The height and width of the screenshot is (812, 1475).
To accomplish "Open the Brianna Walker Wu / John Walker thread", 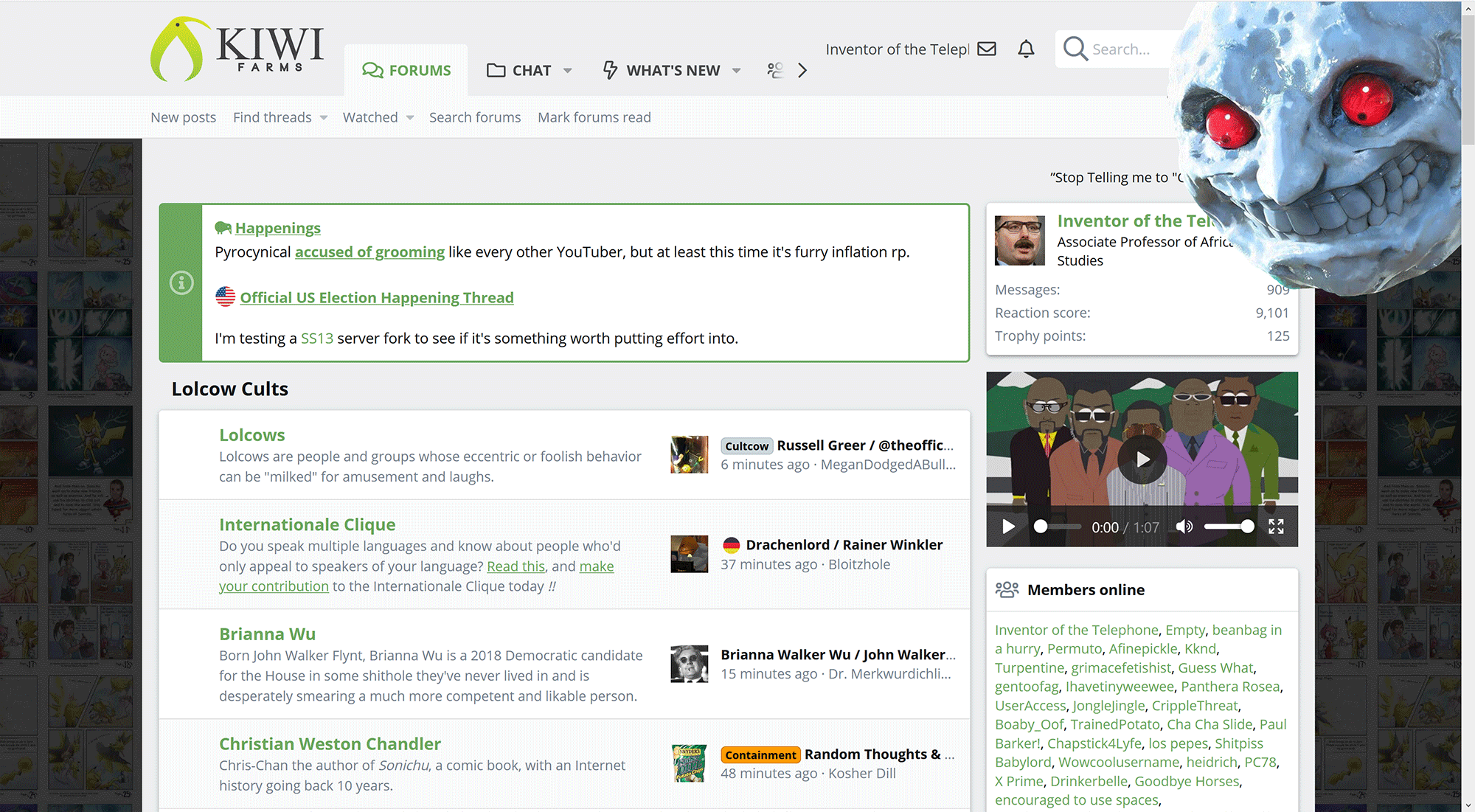I will [838, 654].
